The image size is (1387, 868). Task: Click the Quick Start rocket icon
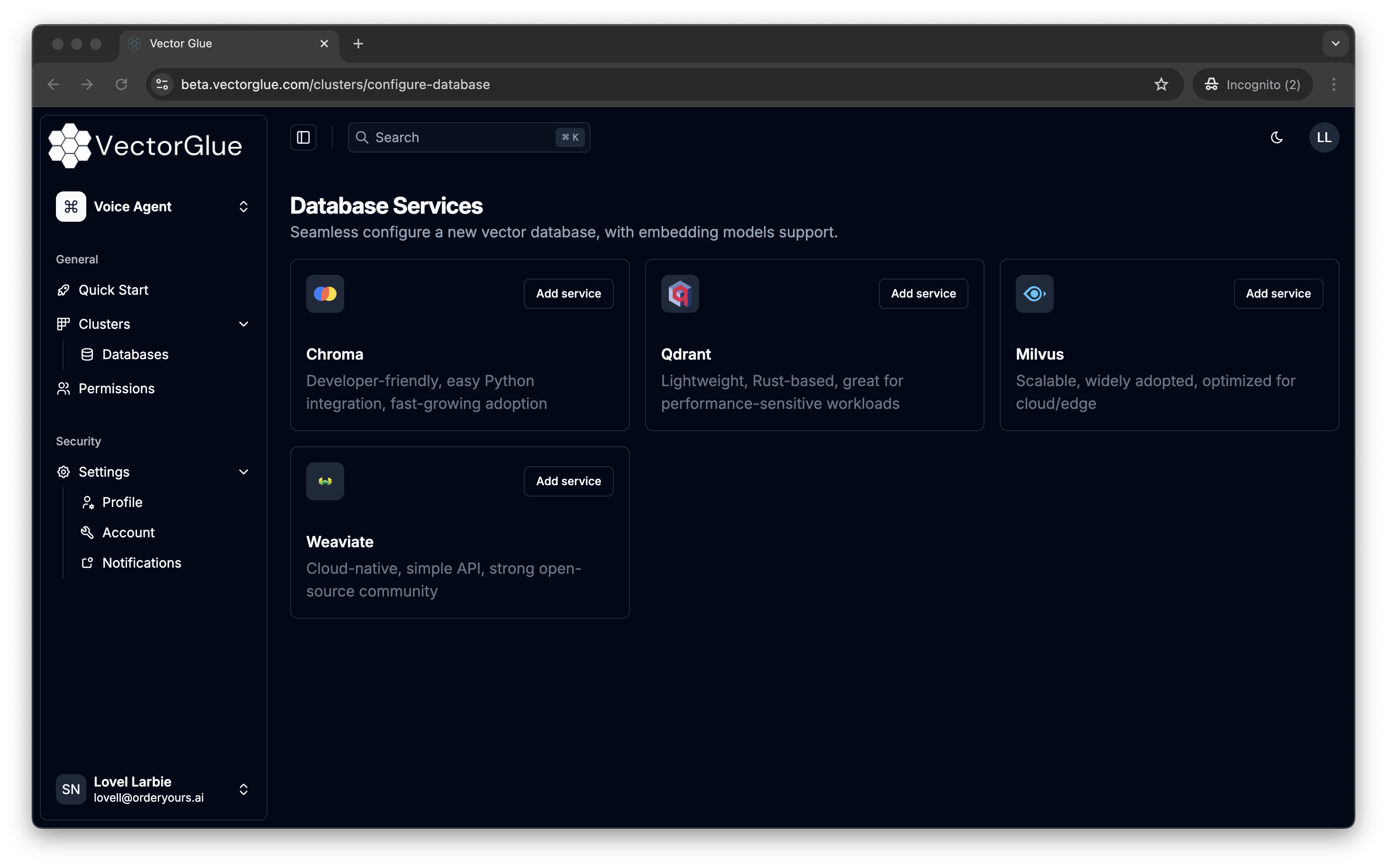pos(64,290)
